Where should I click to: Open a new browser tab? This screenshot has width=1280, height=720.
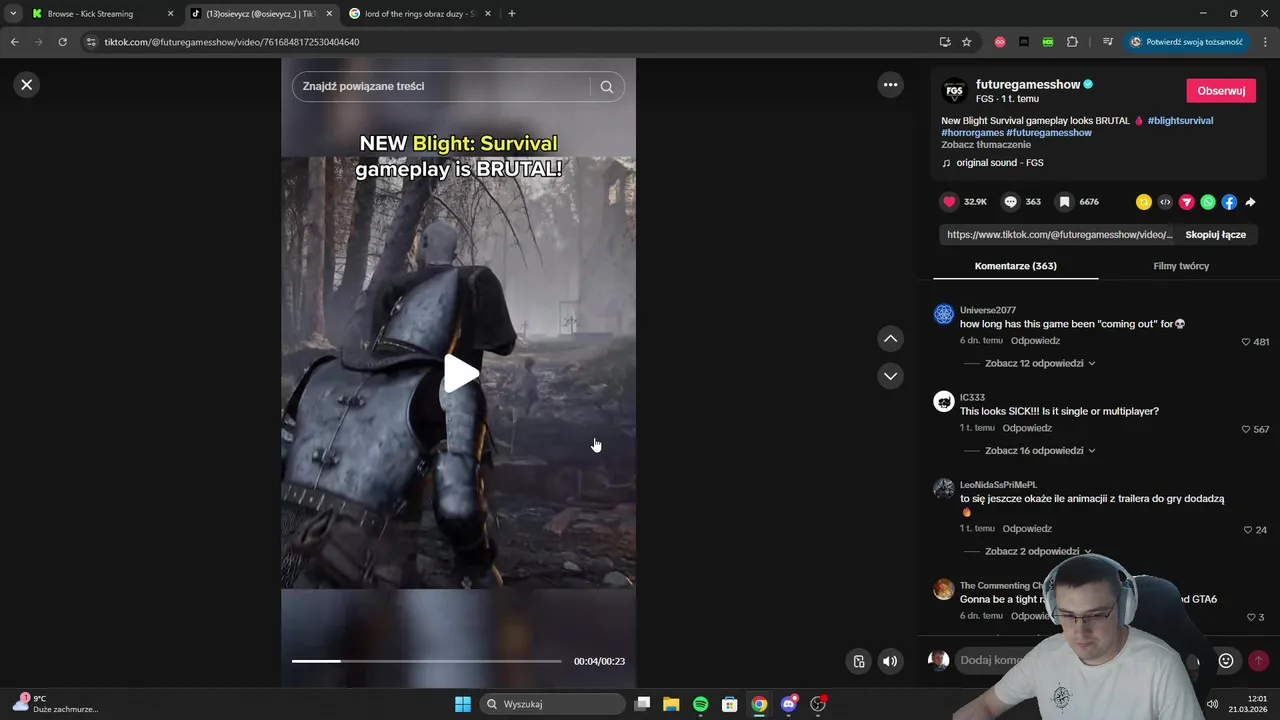pos(511,14)
